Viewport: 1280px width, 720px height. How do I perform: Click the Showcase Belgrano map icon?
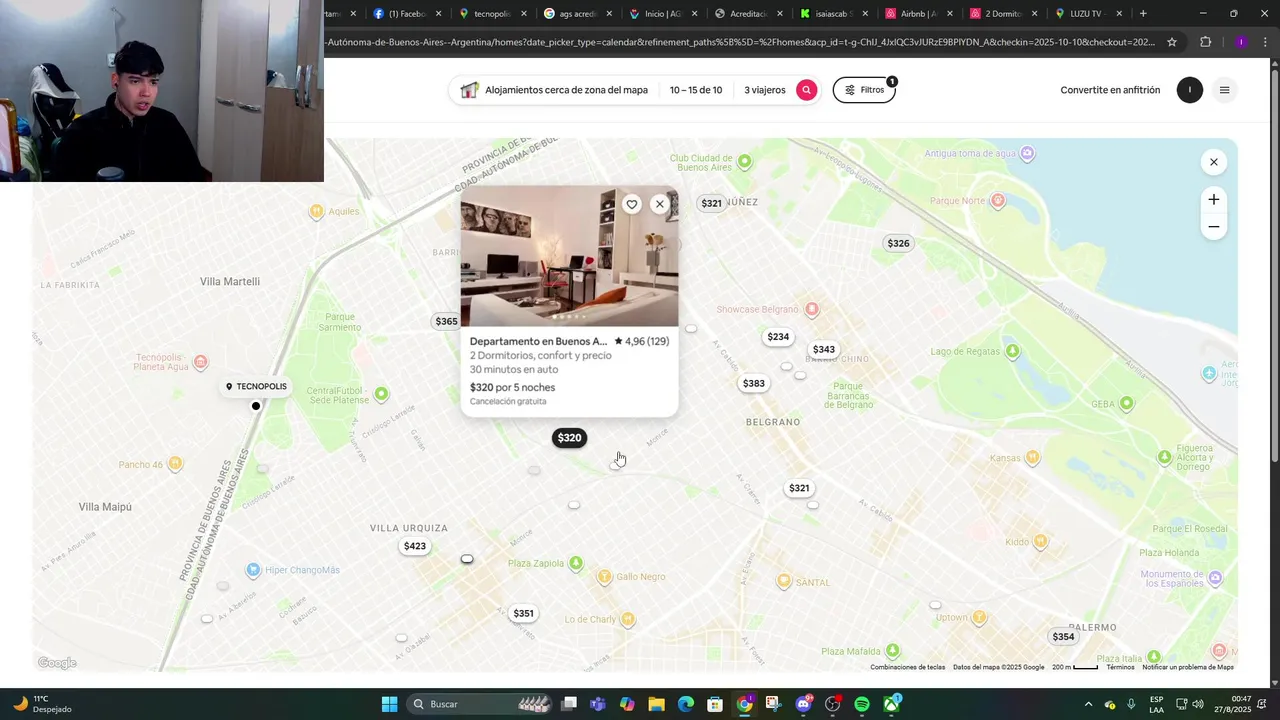[812, 310]
